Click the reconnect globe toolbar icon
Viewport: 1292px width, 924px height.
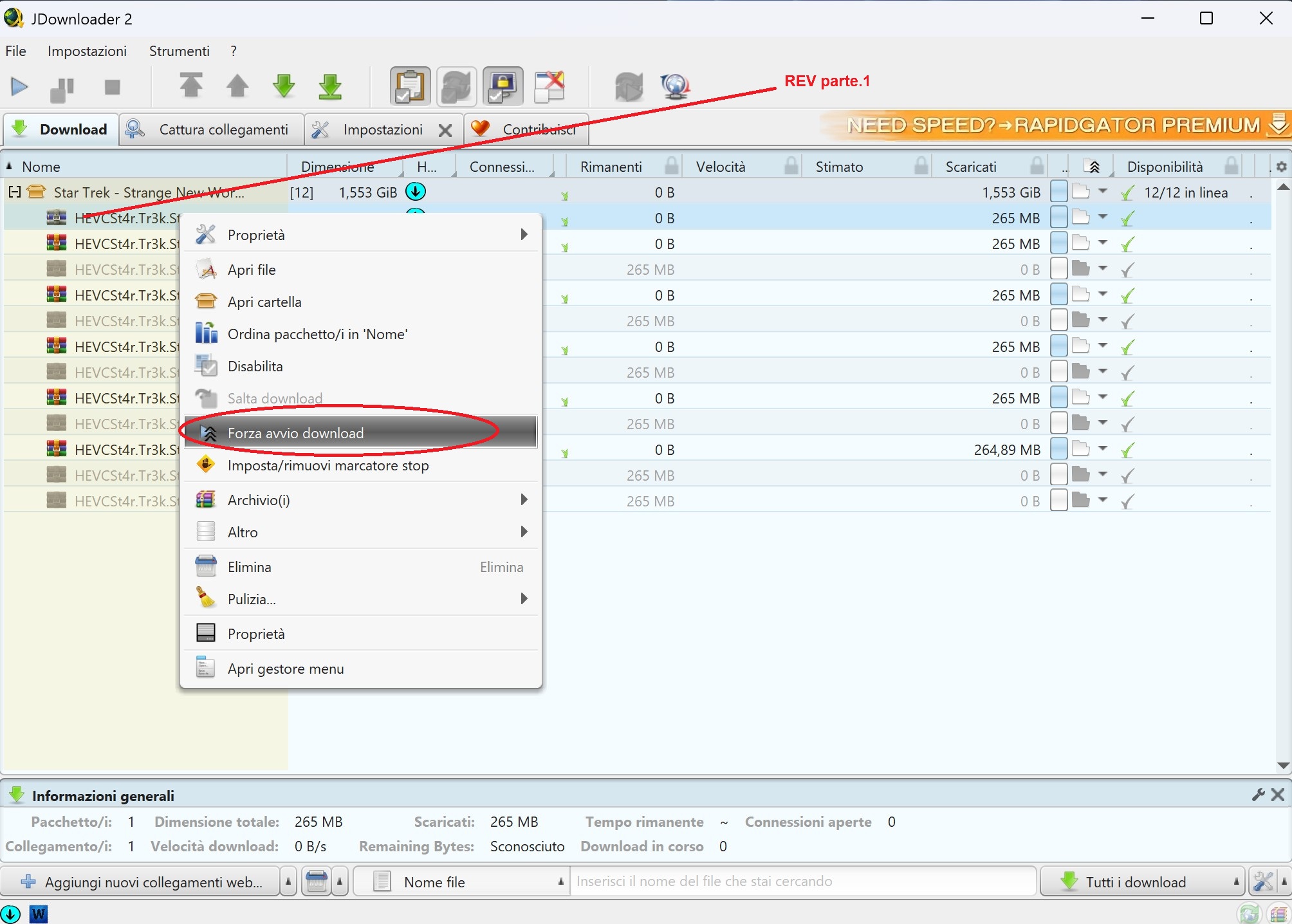(674, 86)
